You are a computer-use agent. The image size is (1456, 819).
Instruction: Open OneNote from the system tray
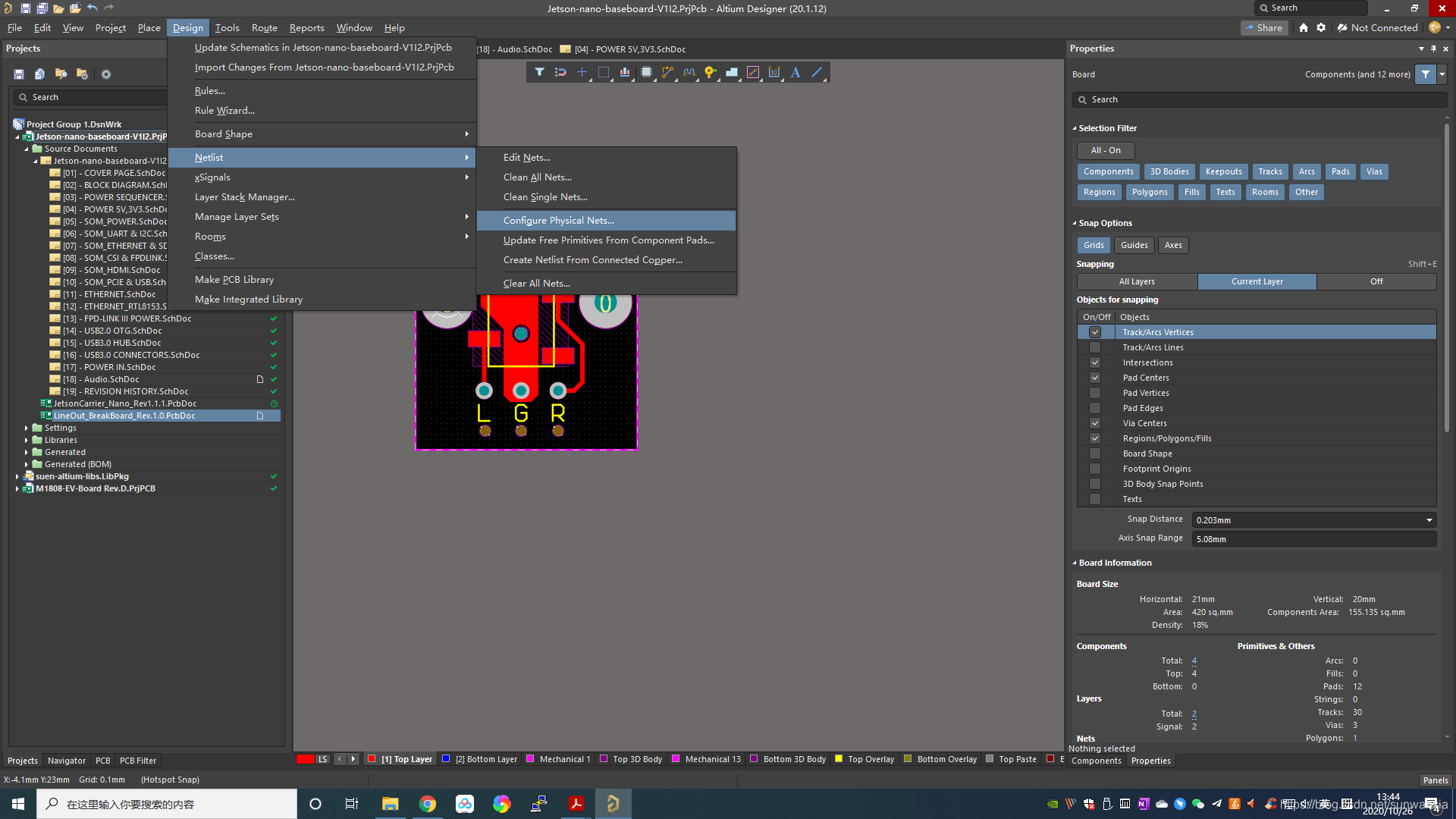tap(1144, 804)
